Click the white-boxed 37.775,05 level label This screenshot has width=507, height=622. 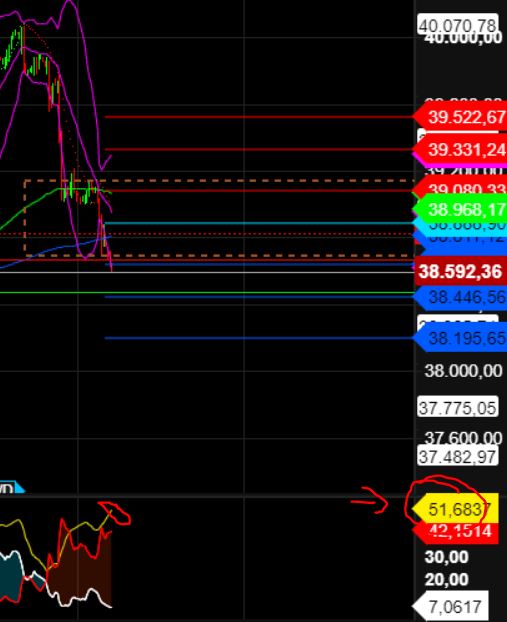457,408
